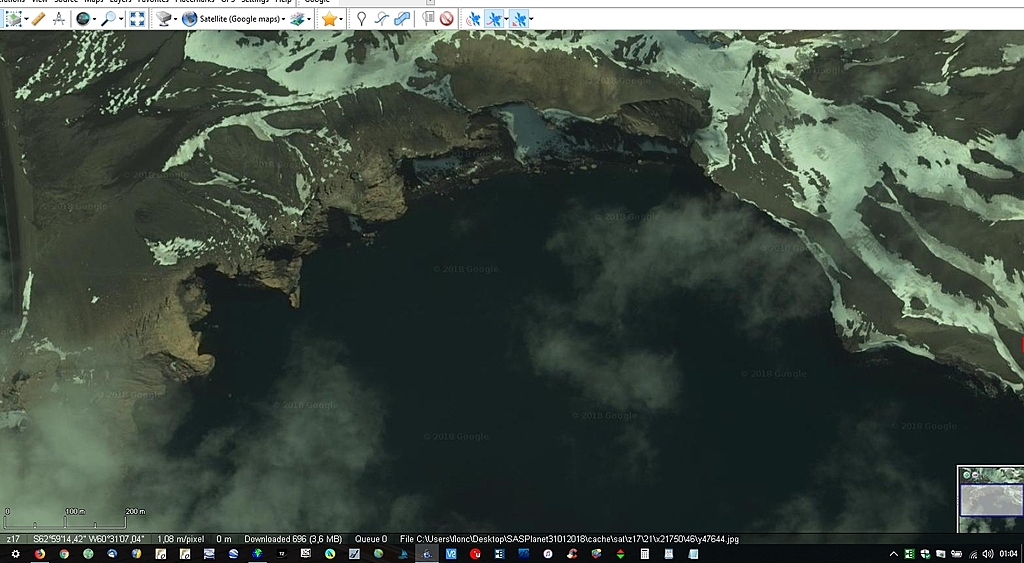Open the placemark manager icon

click(x=428, y=19)
